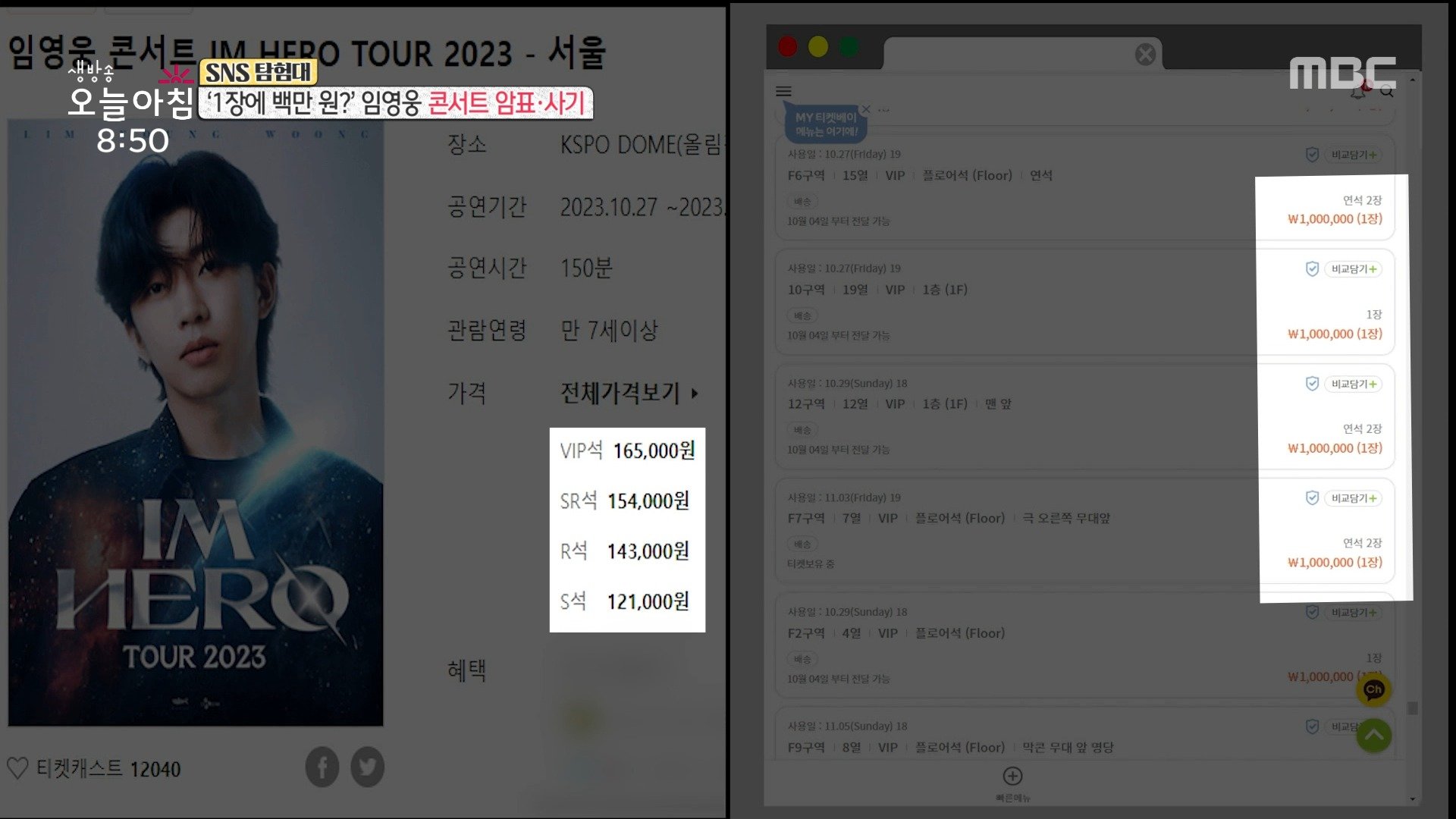The height and width of the screenshot is (819, 1456).
Task: Close the browser tab with X
Action: tap(1145, 54)
